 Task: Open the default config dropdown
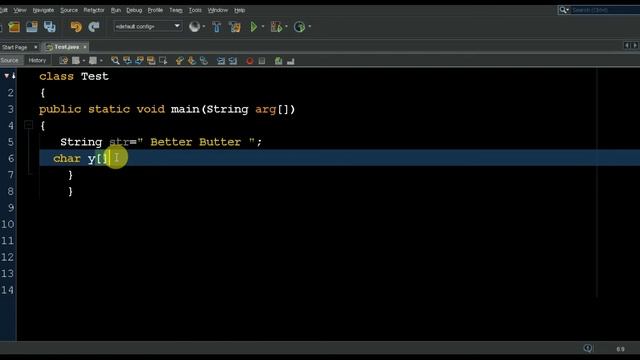(148, 27)
